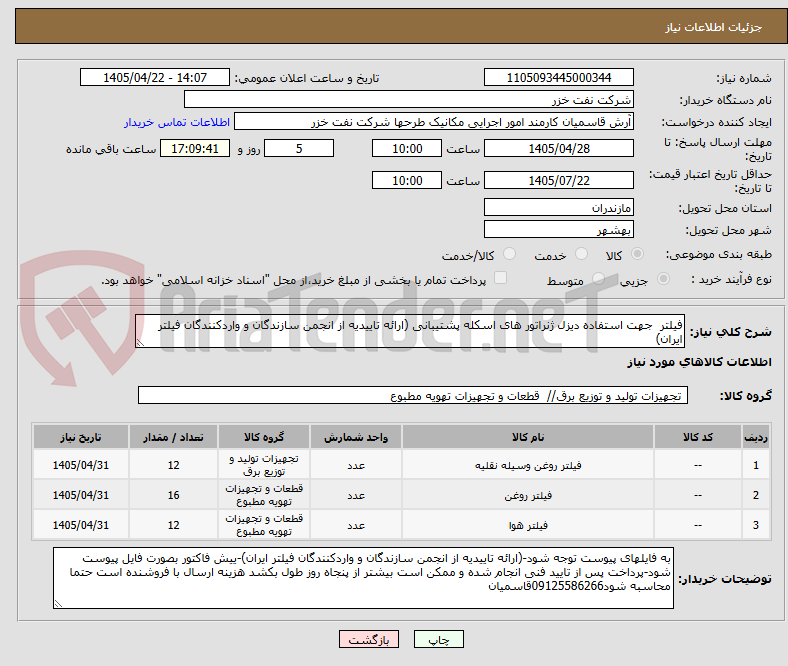Click need date 1405/04/31 in row 1
The width and height of the screenshot is (788, 666).
coord(81,465)
